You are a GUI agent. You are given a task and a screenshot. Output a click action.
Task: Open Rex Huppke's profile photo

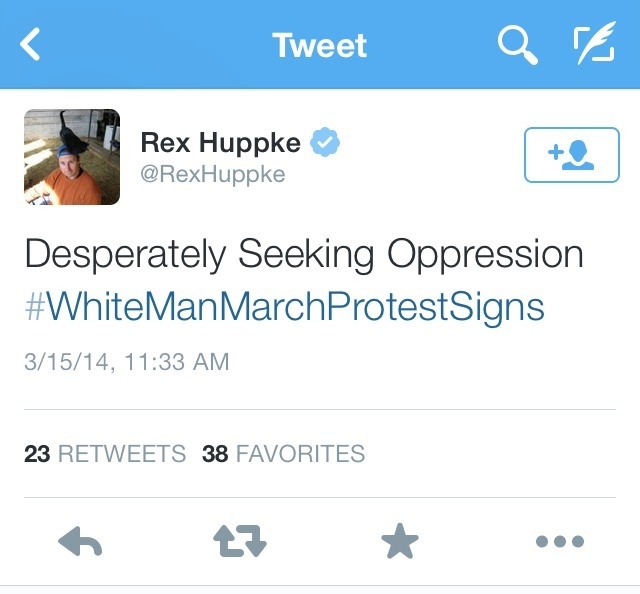pyautogui.click(x=72, y=157)
